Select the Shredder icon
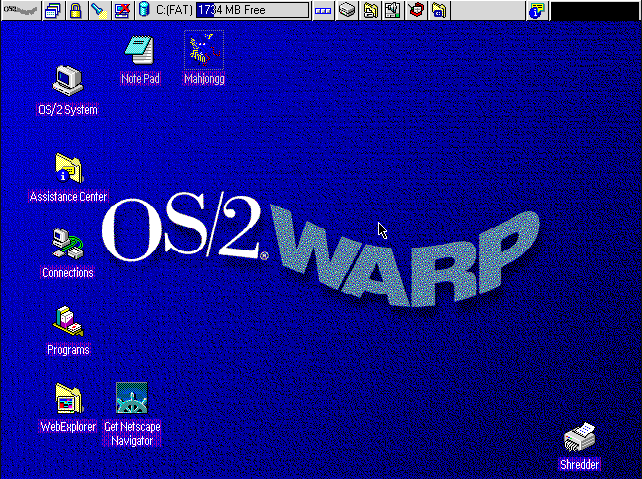Image resolution: width=642 pixels, height=479 pixels. click(x=579, y=437)
